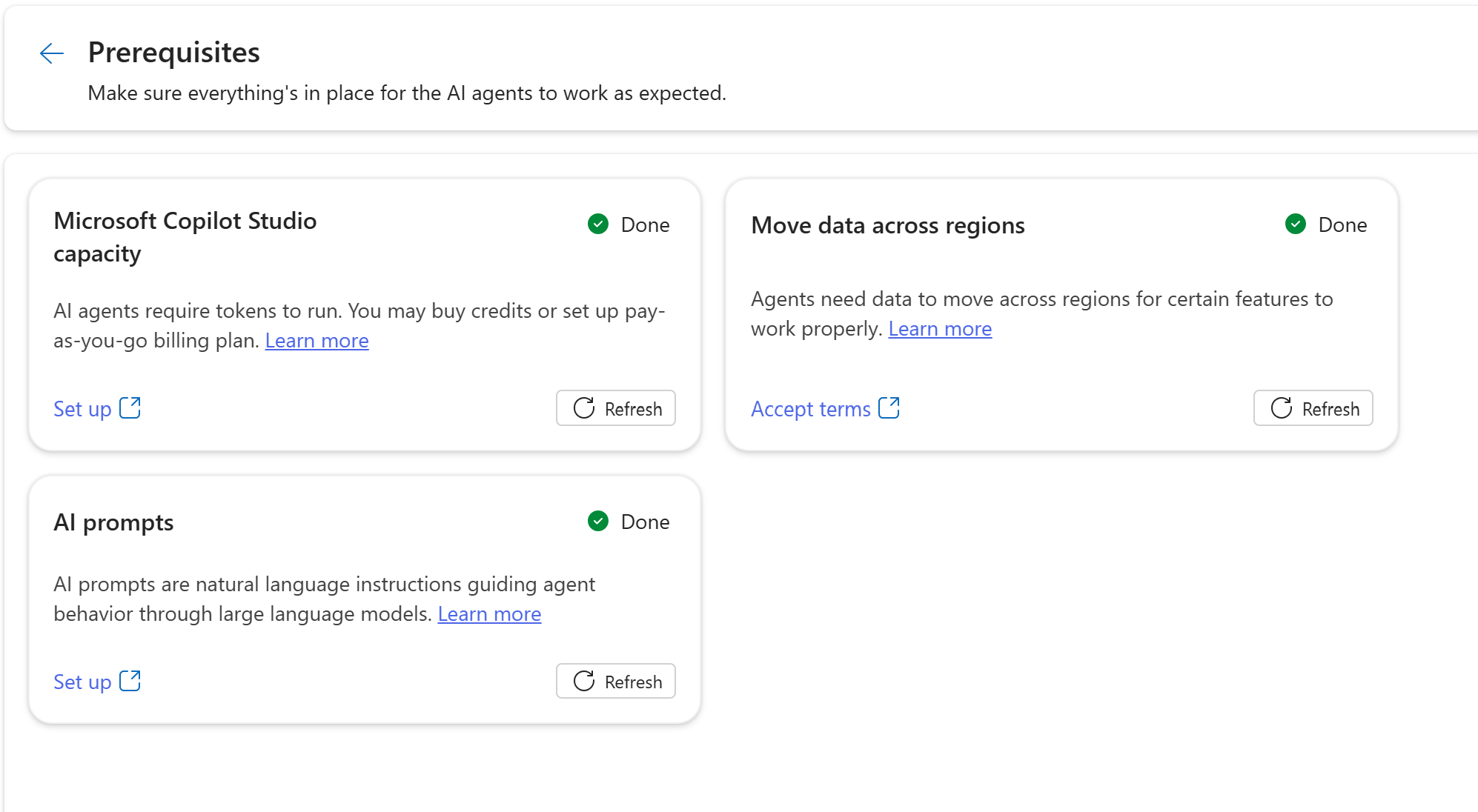Click the refresh icon on Microsoft Copilot Studio capacity card
The height and width of the screenshot is (812, 1478).
click(x=585, y=408)
